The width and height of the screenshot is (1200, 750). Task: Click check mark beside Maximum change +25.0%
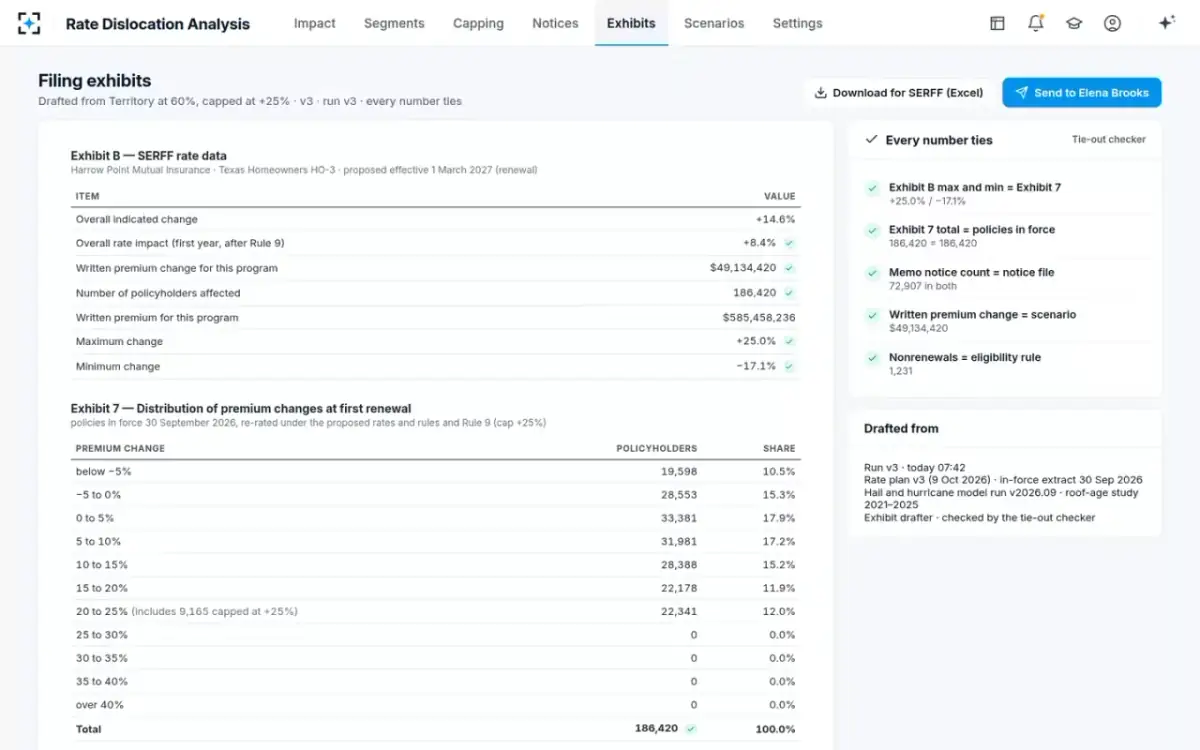[x=789, y=341]
